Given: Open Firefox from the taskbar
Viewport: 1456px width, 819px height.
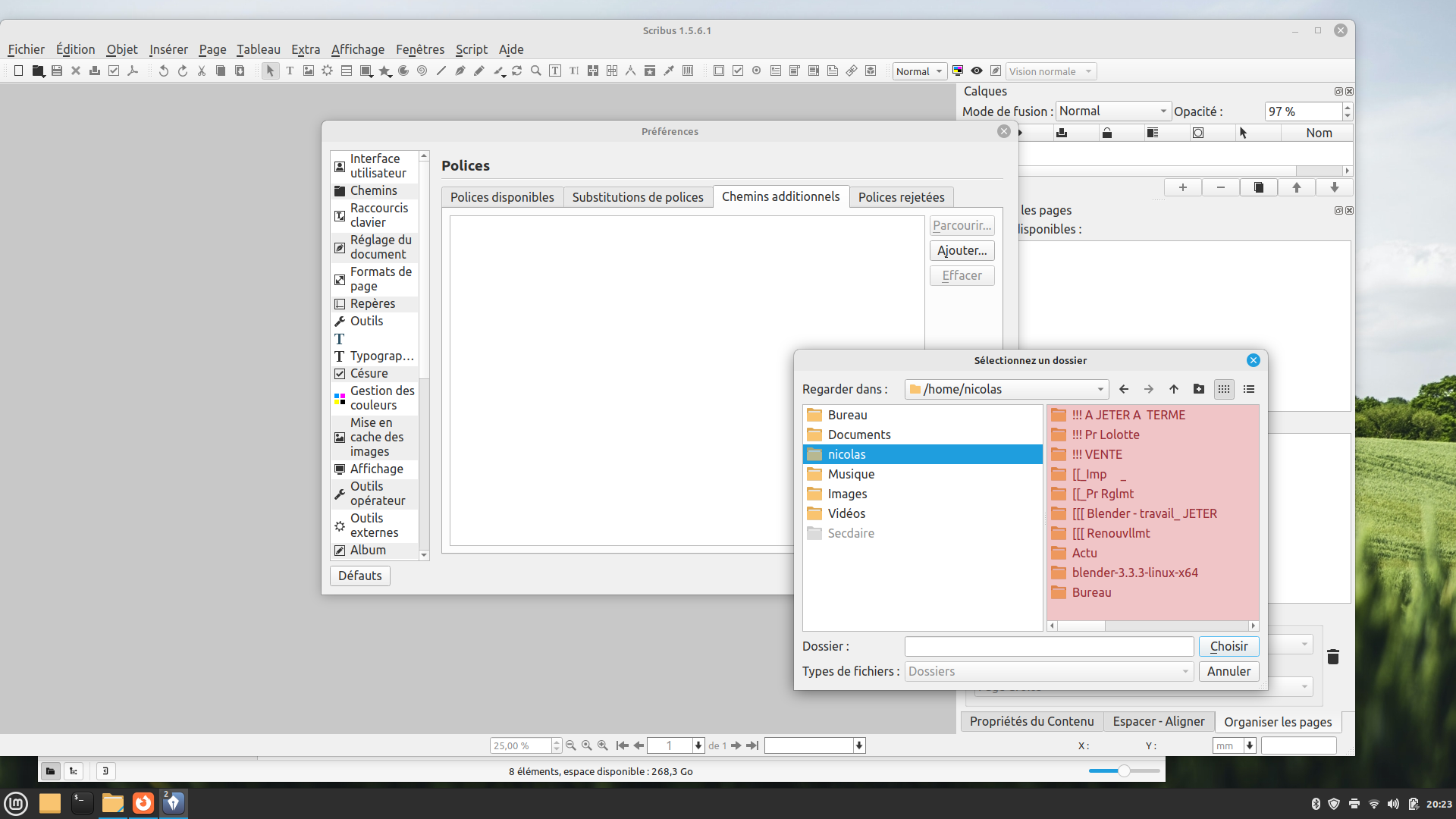Looking at the screenshot, I should click(143, 803).
